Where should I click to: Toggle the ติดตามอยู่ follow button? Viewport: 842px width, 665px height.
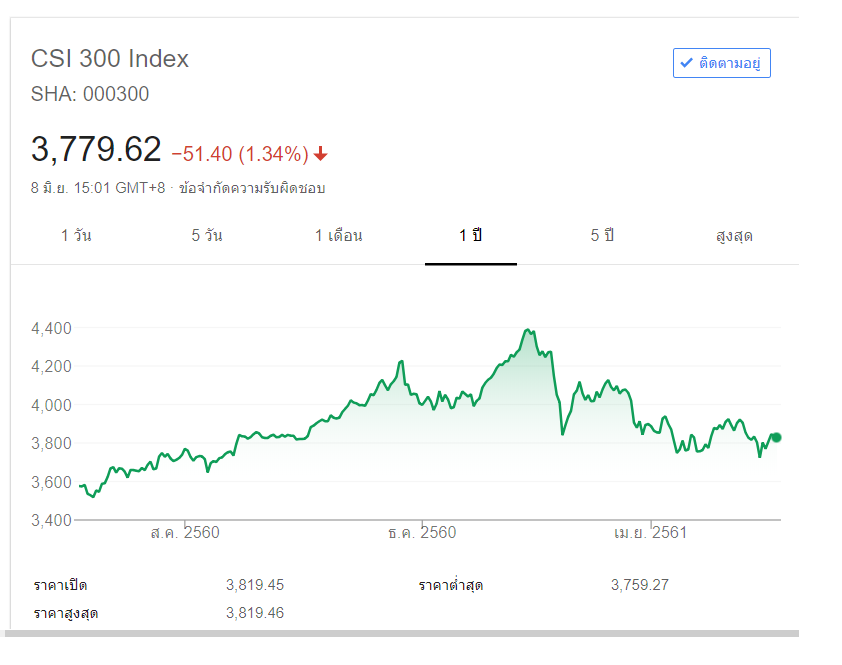click(x=721, y=63)
